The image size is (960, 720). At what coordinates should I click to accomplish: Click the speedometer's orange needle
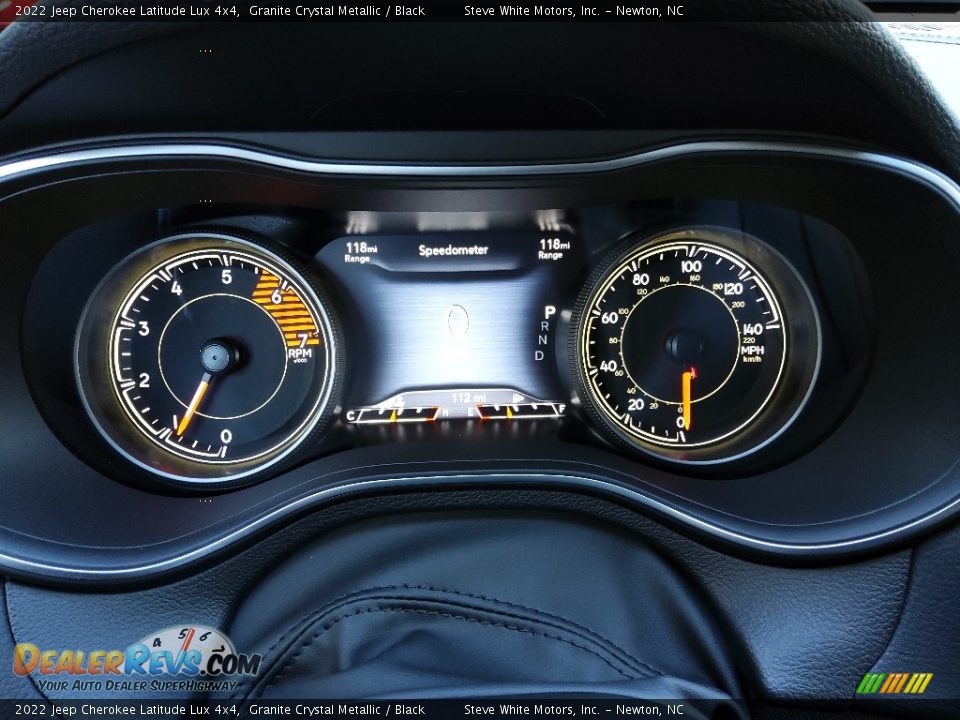tap(686, 400)
